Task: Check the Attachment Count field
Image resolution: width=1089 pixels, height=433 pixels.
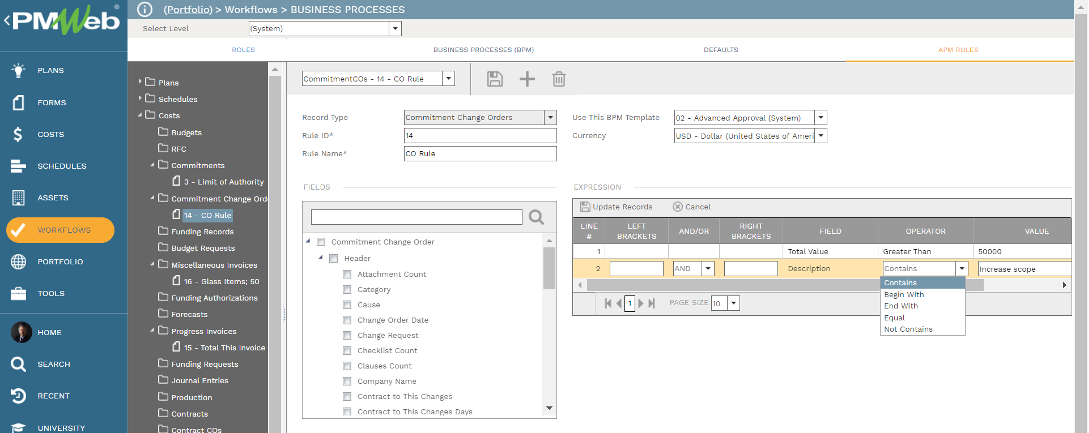Action: click(347, 274)
